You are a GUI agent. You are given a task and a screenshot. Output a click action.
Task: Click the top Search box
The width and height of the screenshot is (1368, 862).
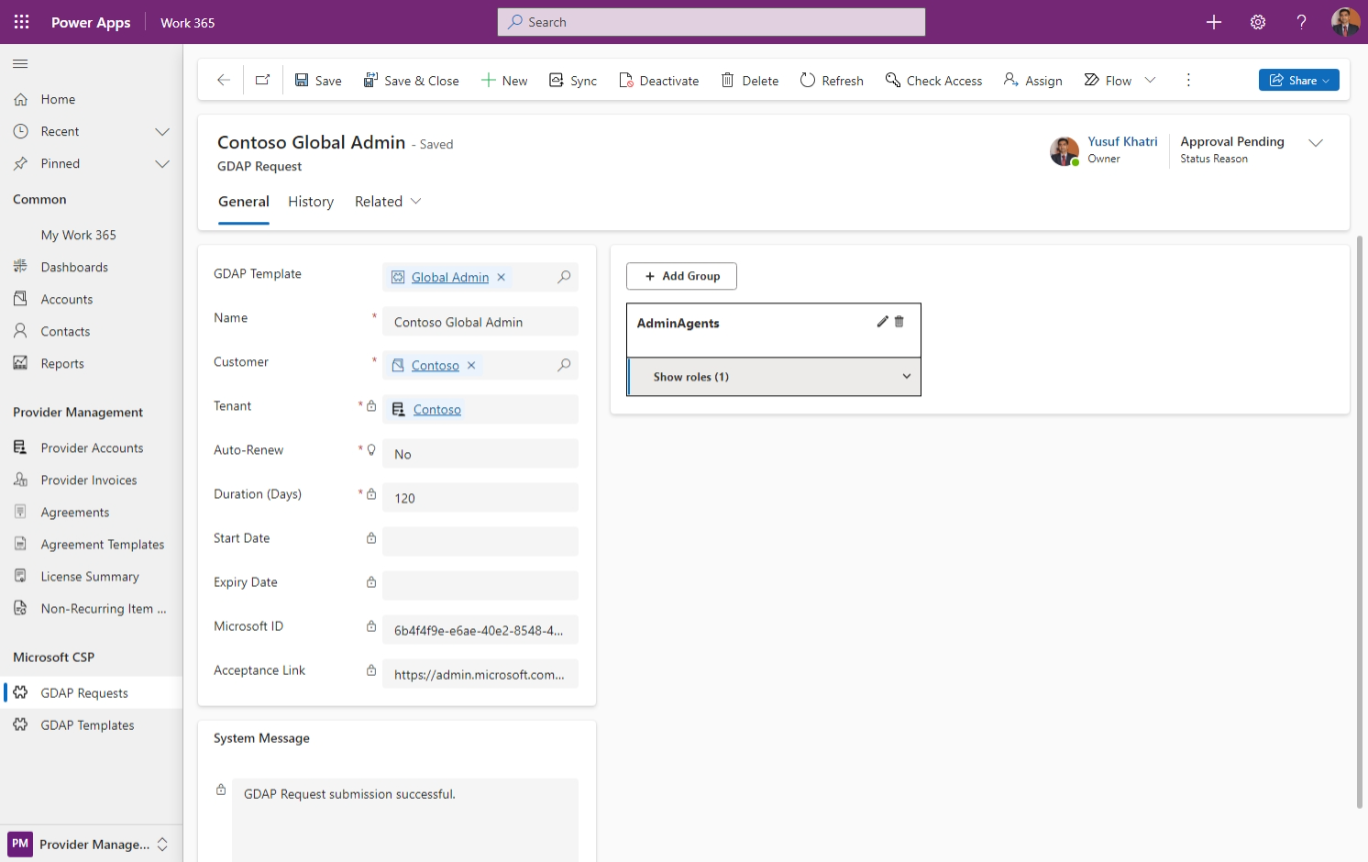[711, 22]
